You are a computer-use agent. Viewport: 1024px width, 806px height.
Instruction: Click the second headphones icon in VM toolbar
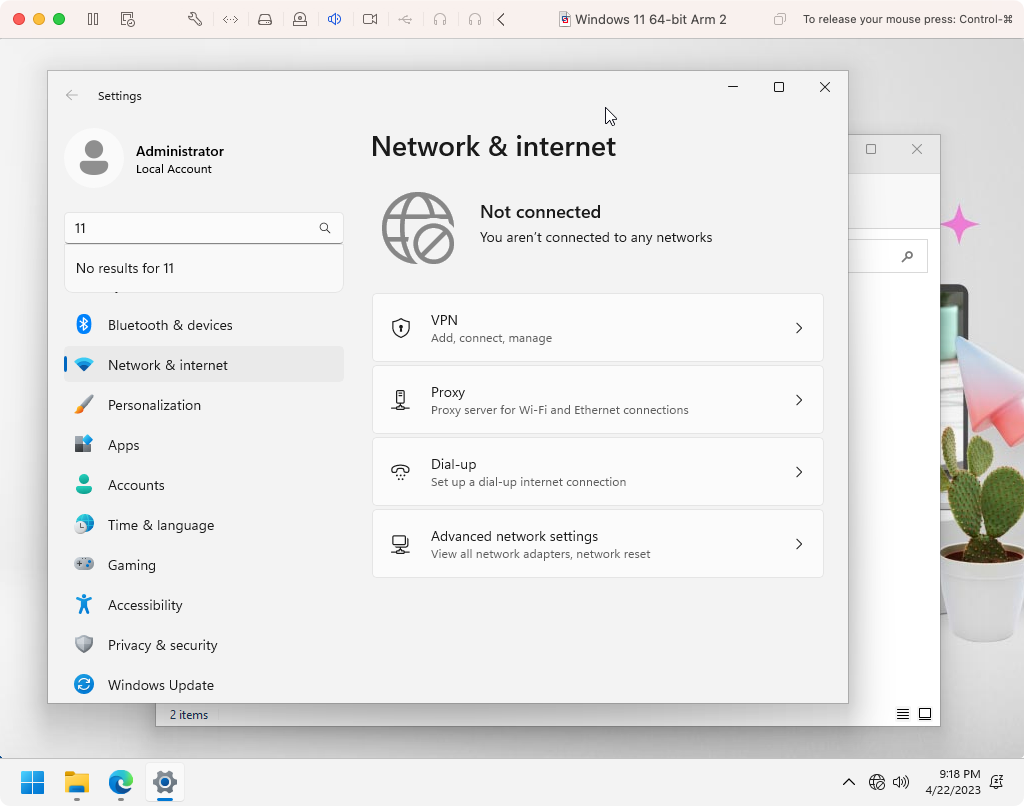pos(475,19)
